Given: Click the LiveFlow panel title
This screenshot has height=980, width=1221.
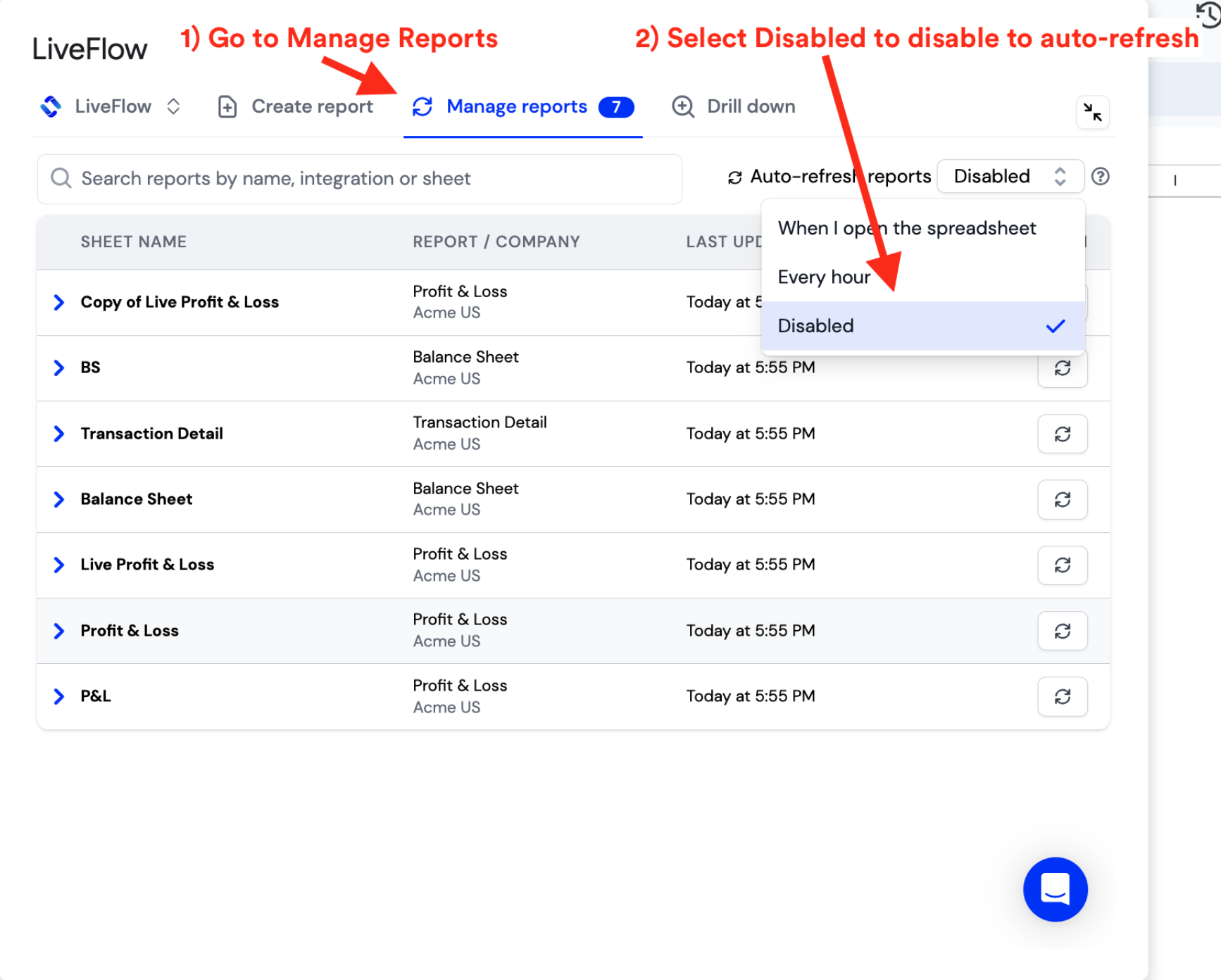Looking at the screenshot, I should point(90,49).
